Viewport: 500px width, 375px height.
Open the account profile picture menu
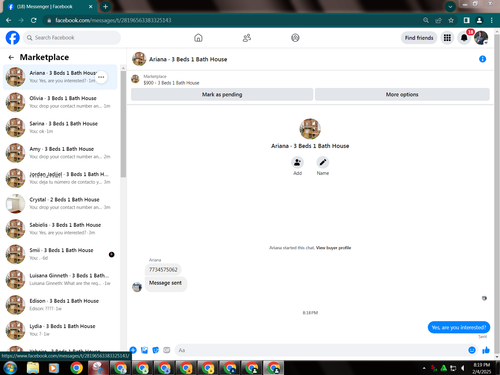[481, 38]
